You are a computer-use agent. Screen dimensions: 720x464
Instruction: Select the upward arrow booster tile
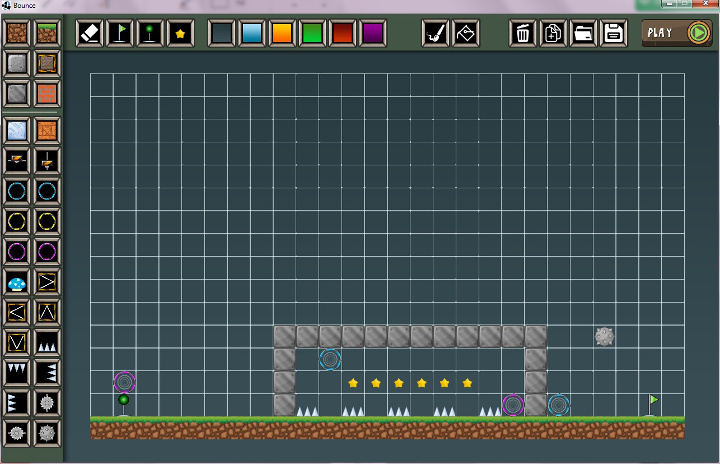pyautogui.click(x=47, y=312)
